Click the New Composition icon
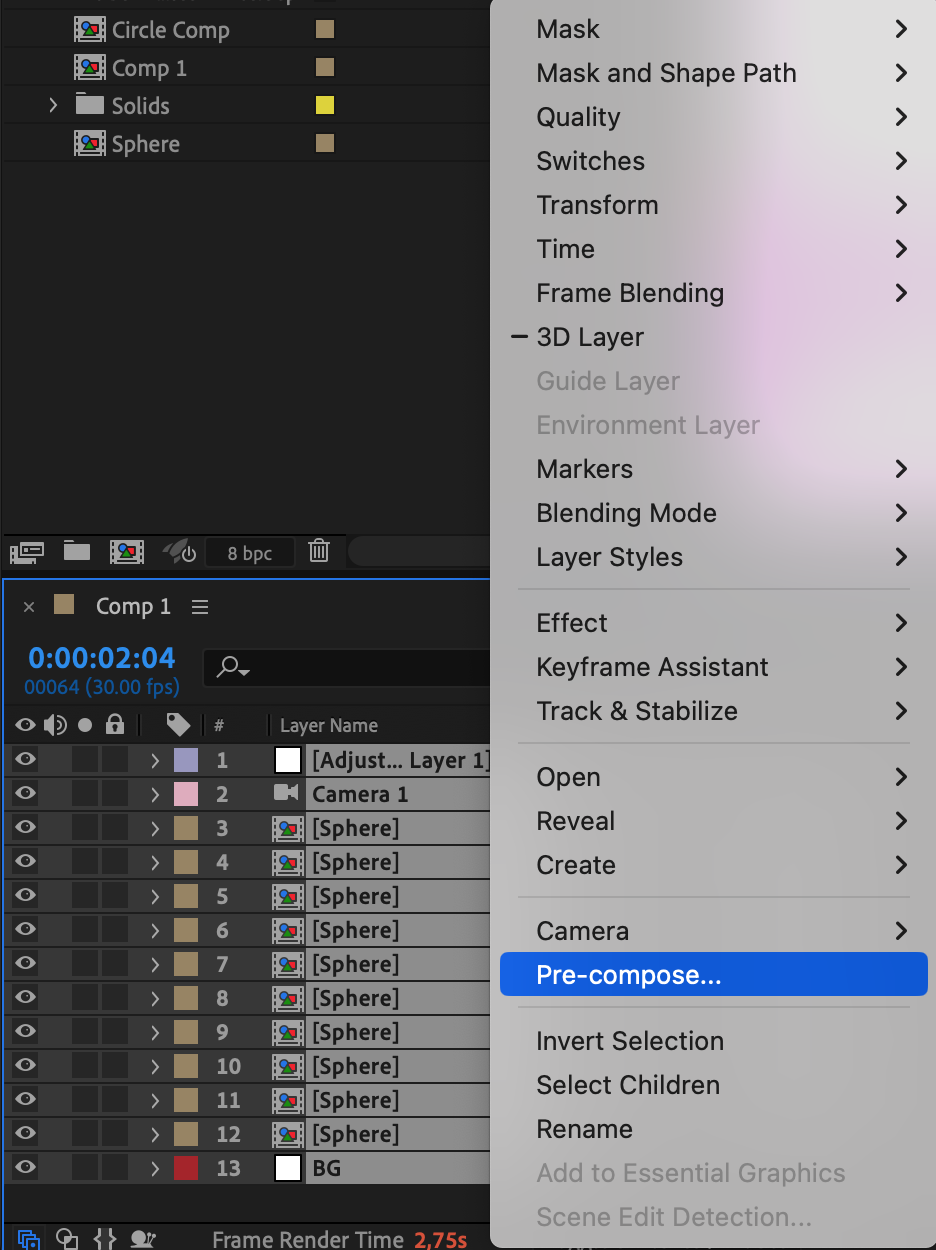 click(127, 551)
